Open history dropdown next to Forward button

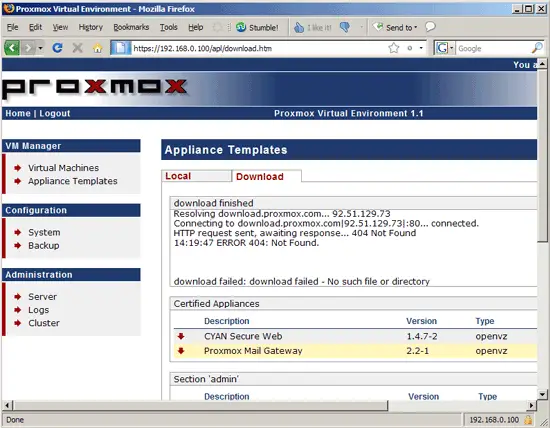[40, 48]
